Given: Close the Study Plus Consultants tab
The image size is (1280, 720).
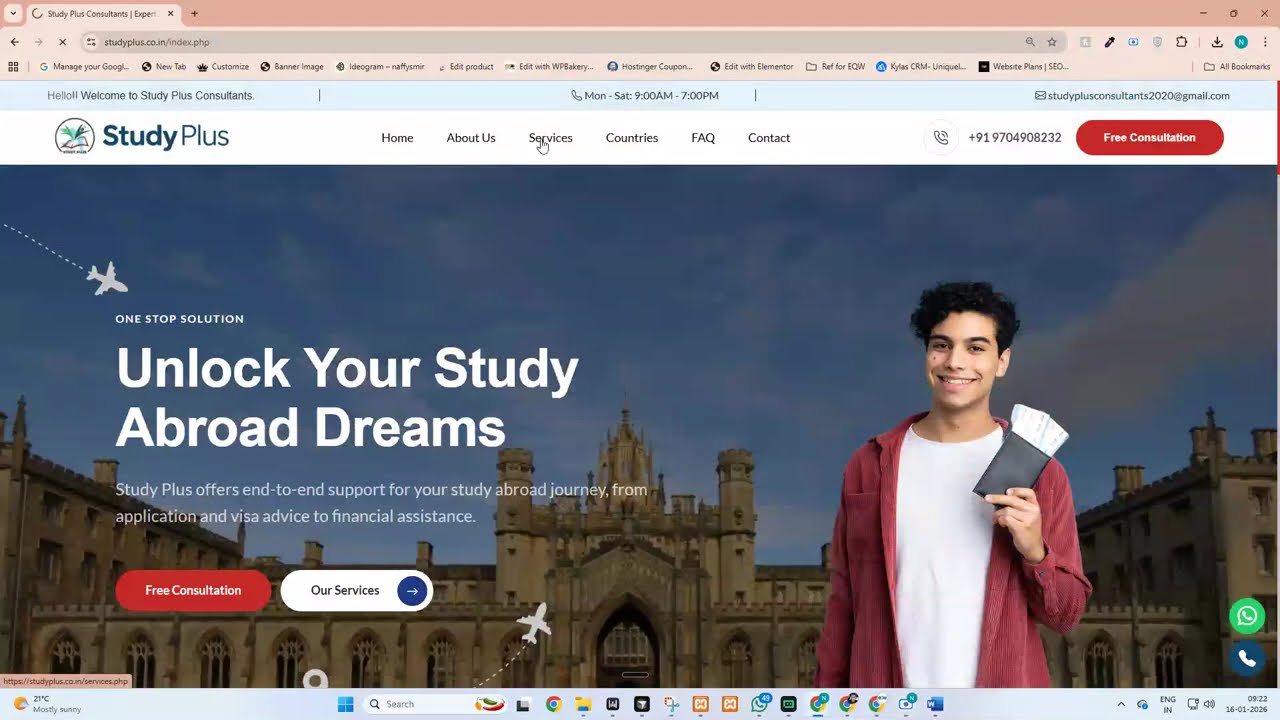Looking at the screenshot, I should pyautogui.click(x=171, y=14).
